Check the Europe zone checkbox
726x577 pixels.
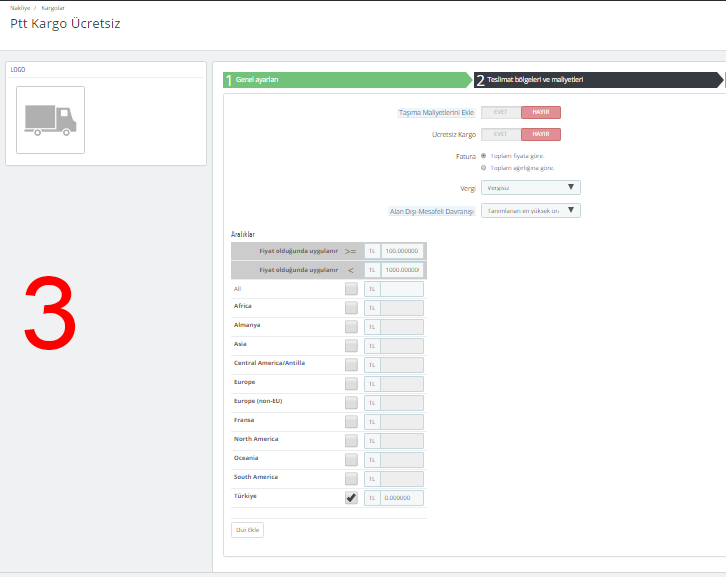coord(351,384)
